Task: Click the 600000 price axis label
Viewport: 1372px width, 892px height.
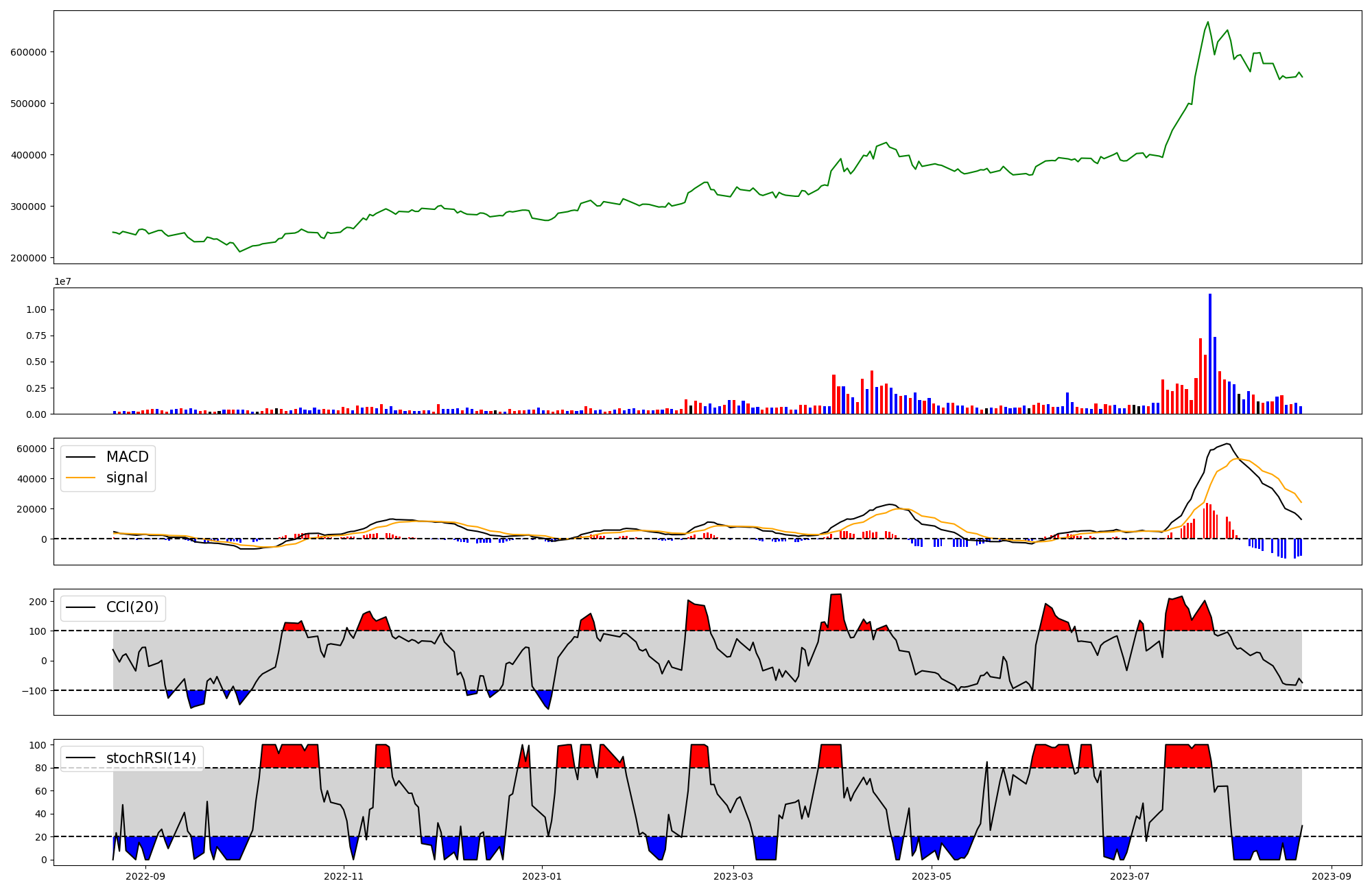Action: pyautogui.click(x=28, y=52)
